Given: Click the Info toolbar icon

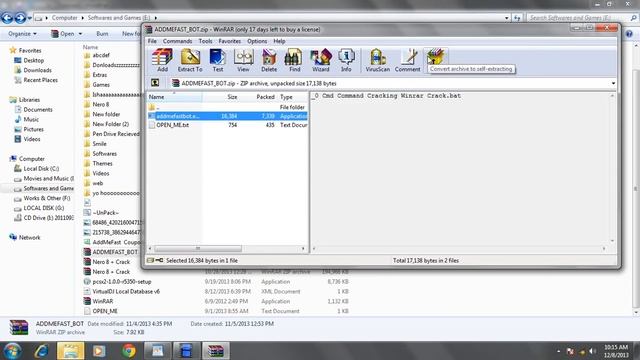Looking at the screenshot, I should 346,60.
